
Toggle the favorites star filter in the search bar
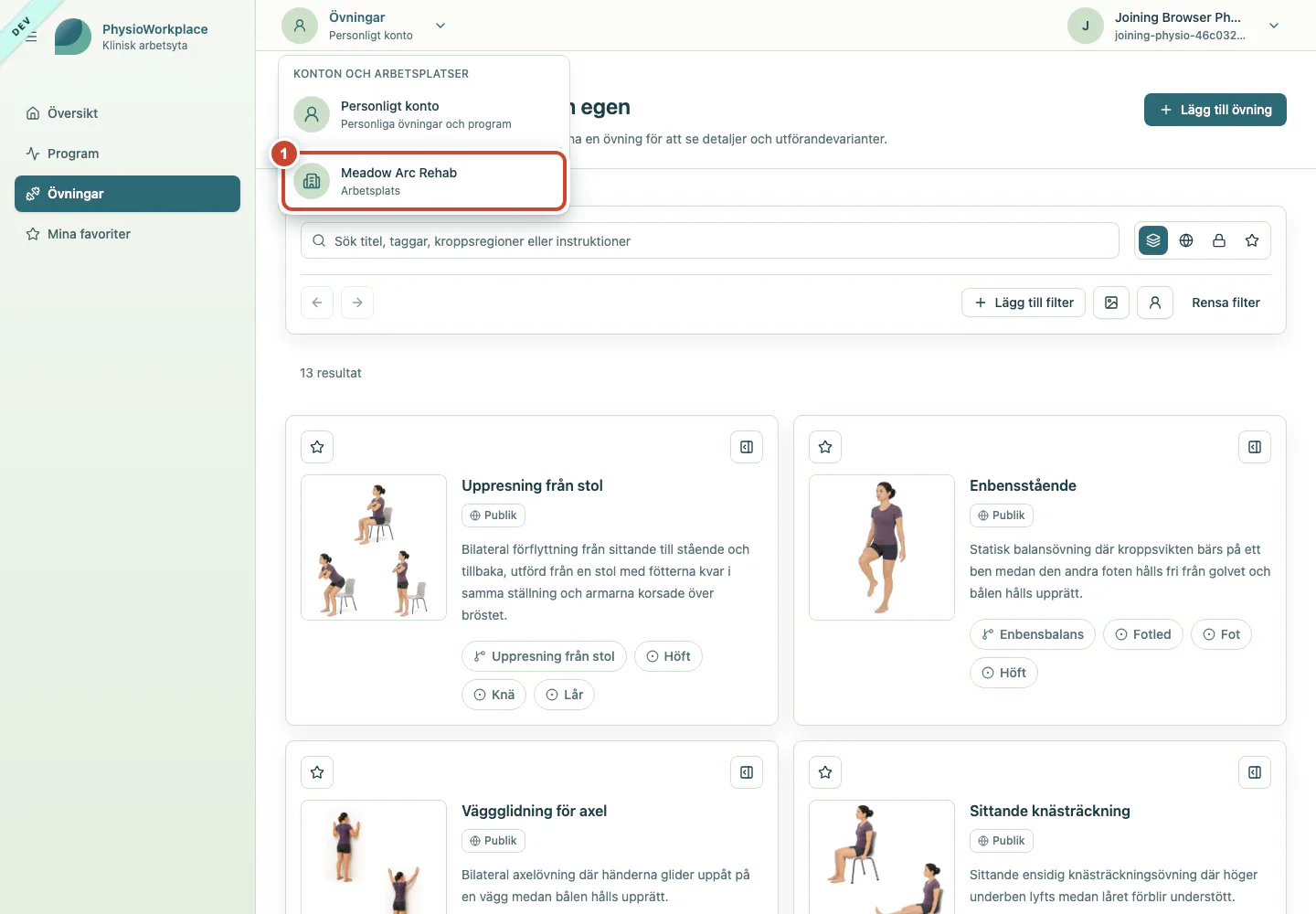1252,240
